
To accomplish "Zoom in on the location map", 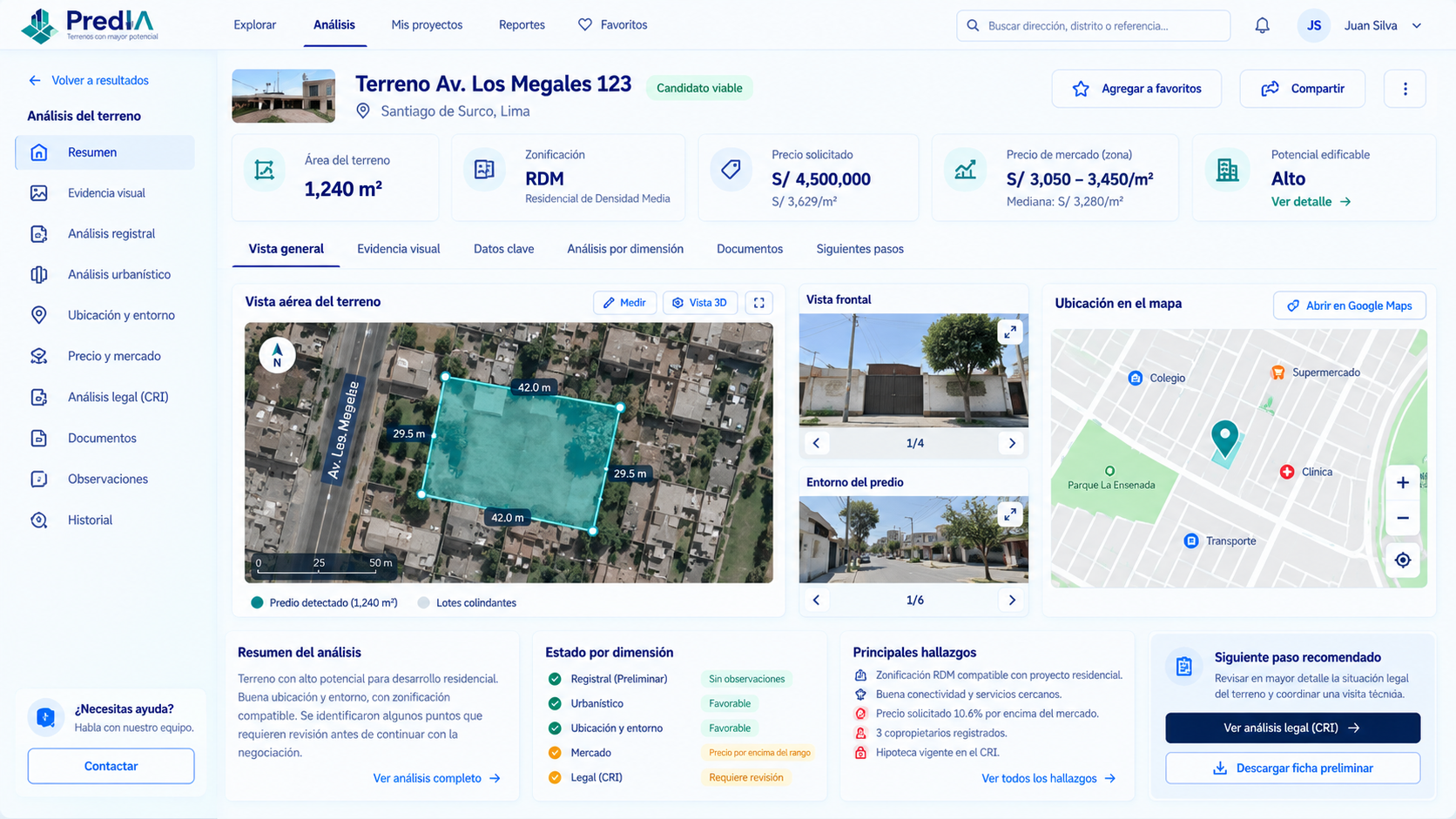I will [x=1402, y=482].
